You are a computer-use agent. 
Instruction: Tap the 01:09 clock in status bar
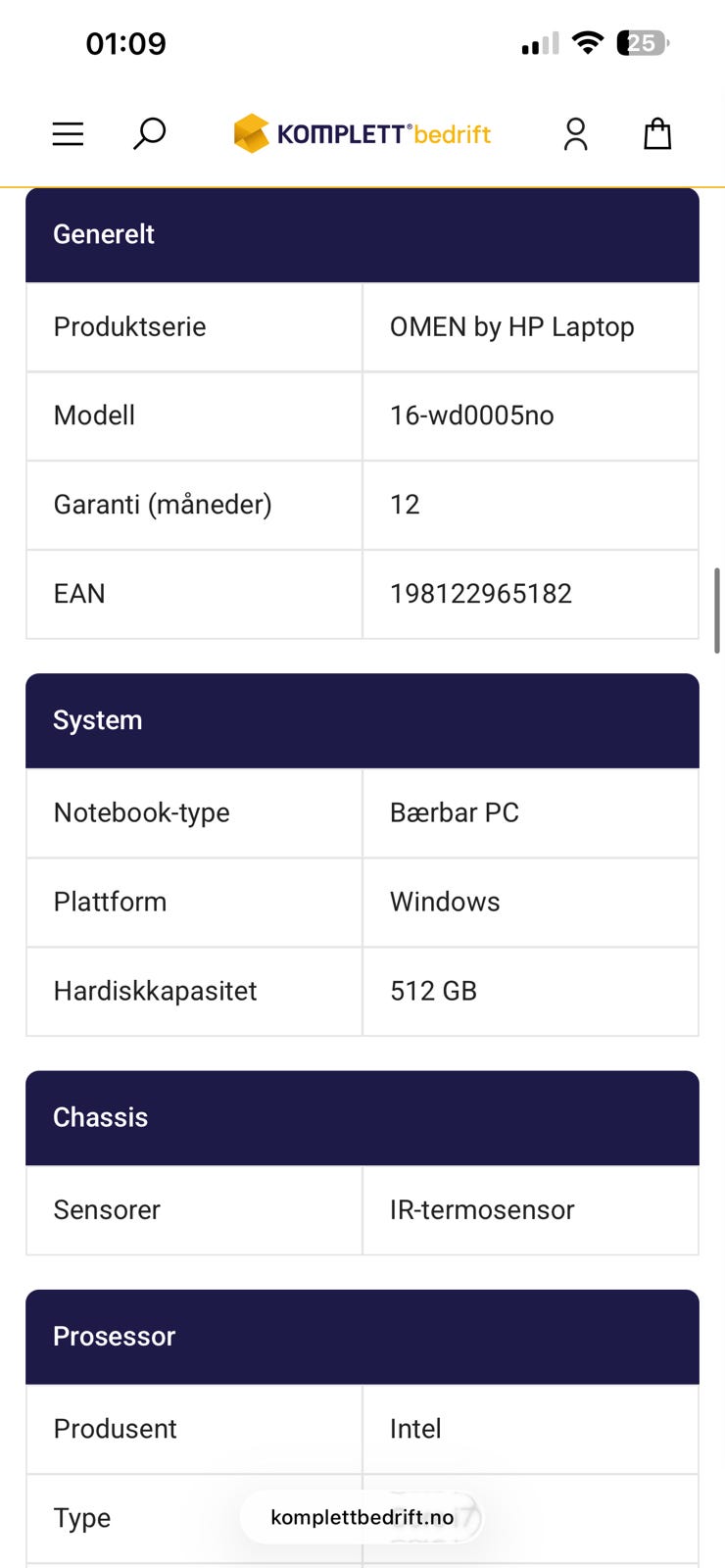tap(126, 44)
